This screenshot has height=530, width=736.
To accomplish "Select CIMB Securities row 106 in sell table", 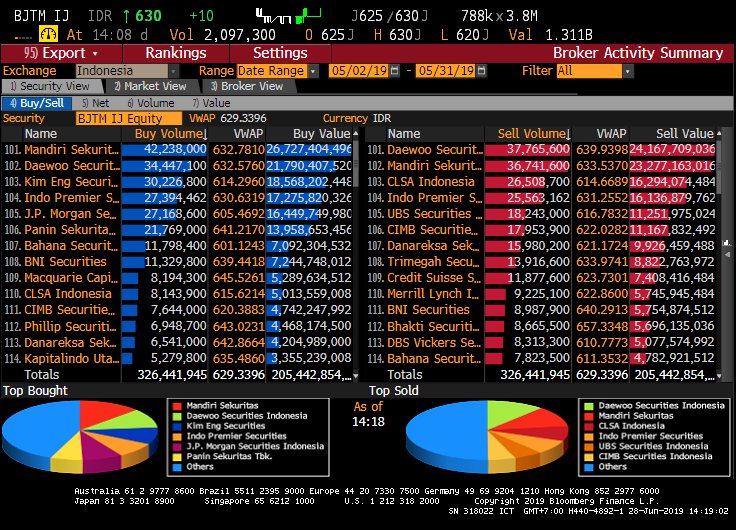I will pyautogui.click(x=540, y=230).
